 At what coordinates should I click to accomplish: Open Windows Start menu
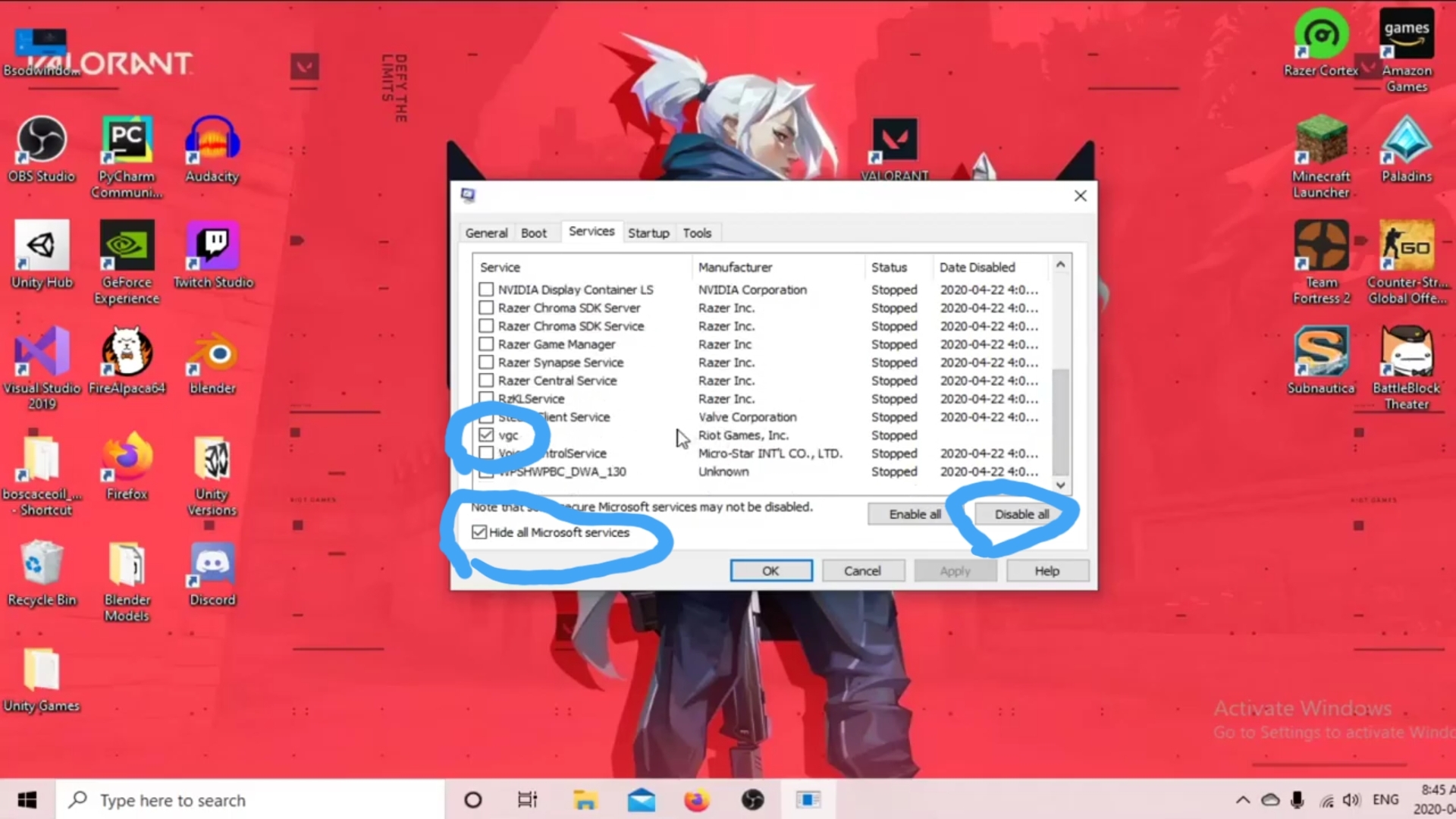pyautogui.click(x=27, y=800)
